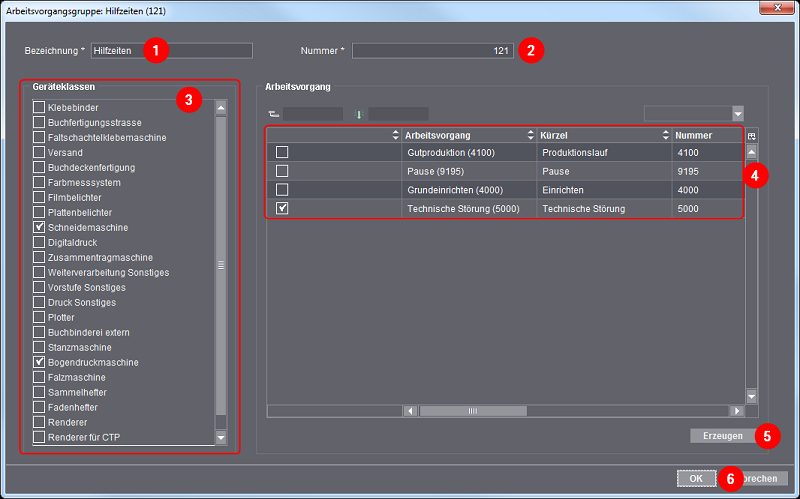
Task: Click the table's horizontal scroll left arrow
Action: tap(410, 410)
